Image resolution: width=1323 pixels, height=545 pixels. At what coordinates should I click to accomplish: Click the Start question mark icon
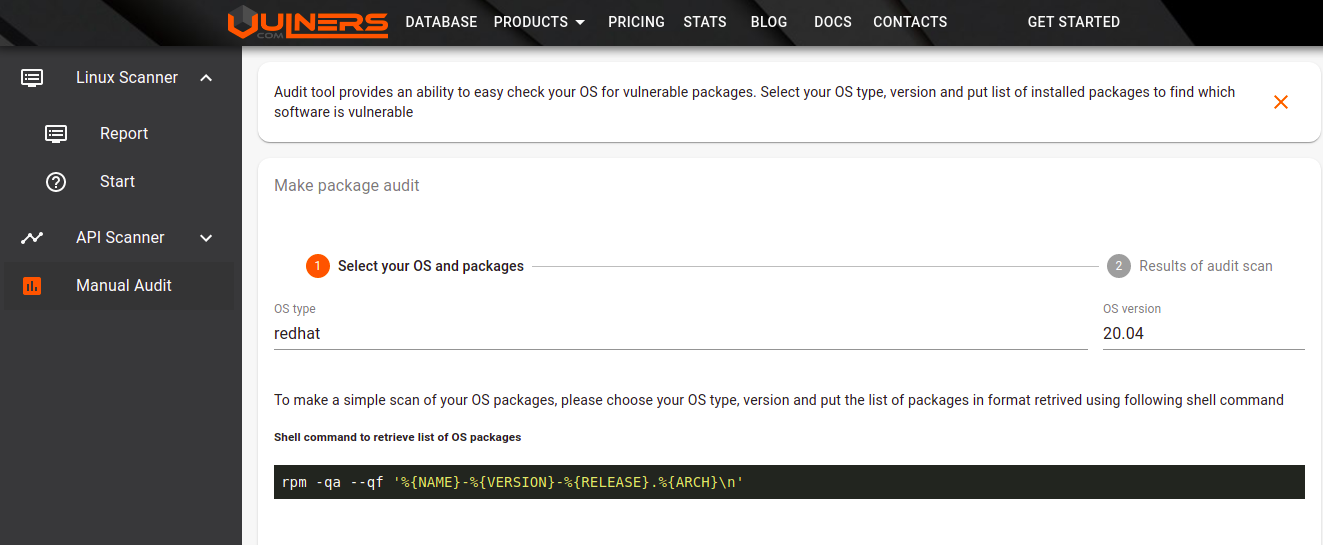click(x=56, y=182)
